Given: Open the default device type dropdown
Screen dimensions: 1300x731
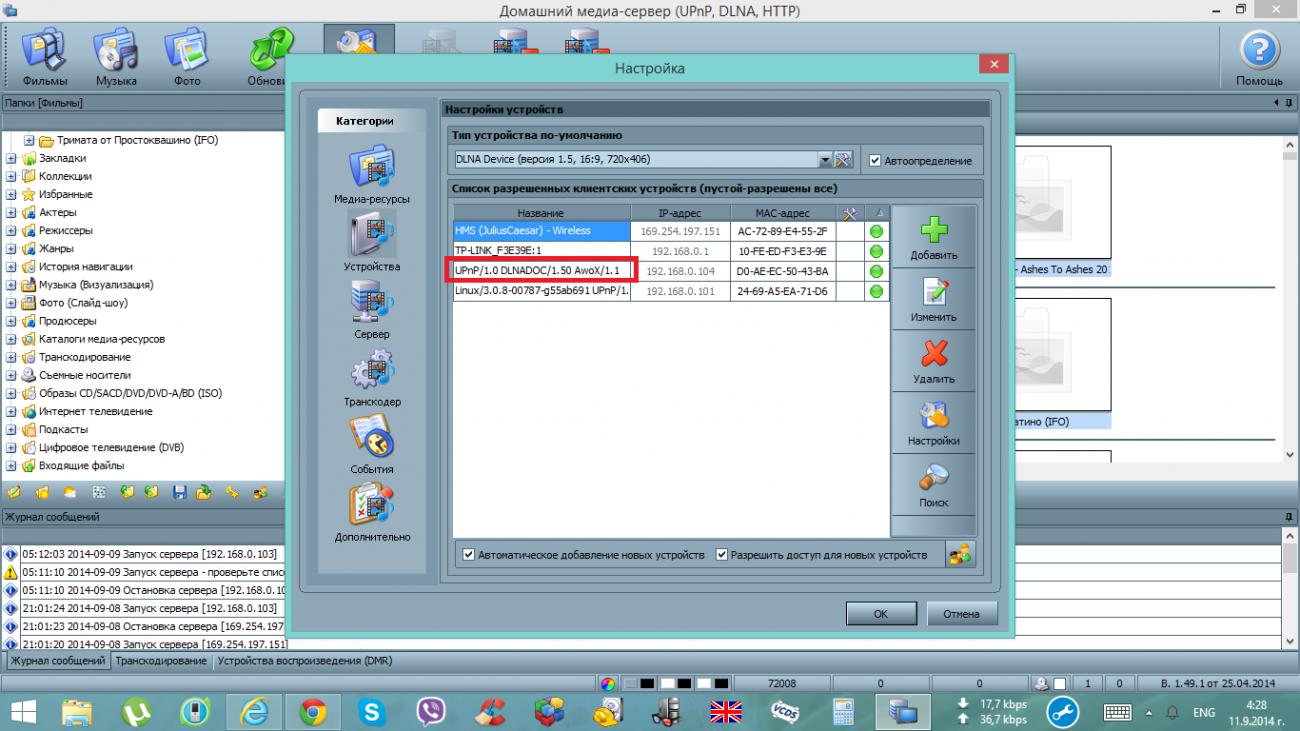Looking at the screenshot, I should tap(825, 160).
